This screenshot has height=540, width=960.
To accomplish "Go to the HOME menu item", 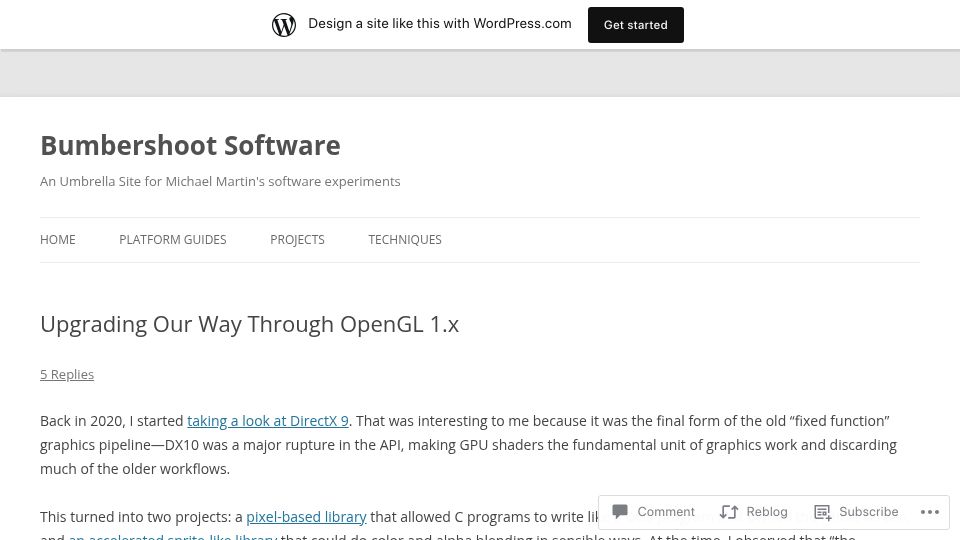I will pyautogui.click(x=58, y=239).
